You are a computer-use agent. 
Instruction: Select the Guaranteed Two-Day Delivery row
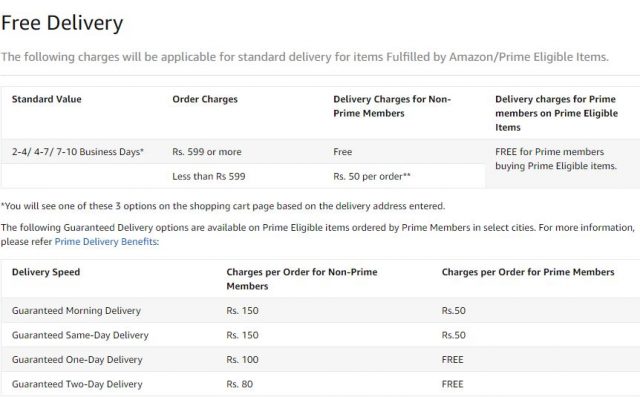320,384
